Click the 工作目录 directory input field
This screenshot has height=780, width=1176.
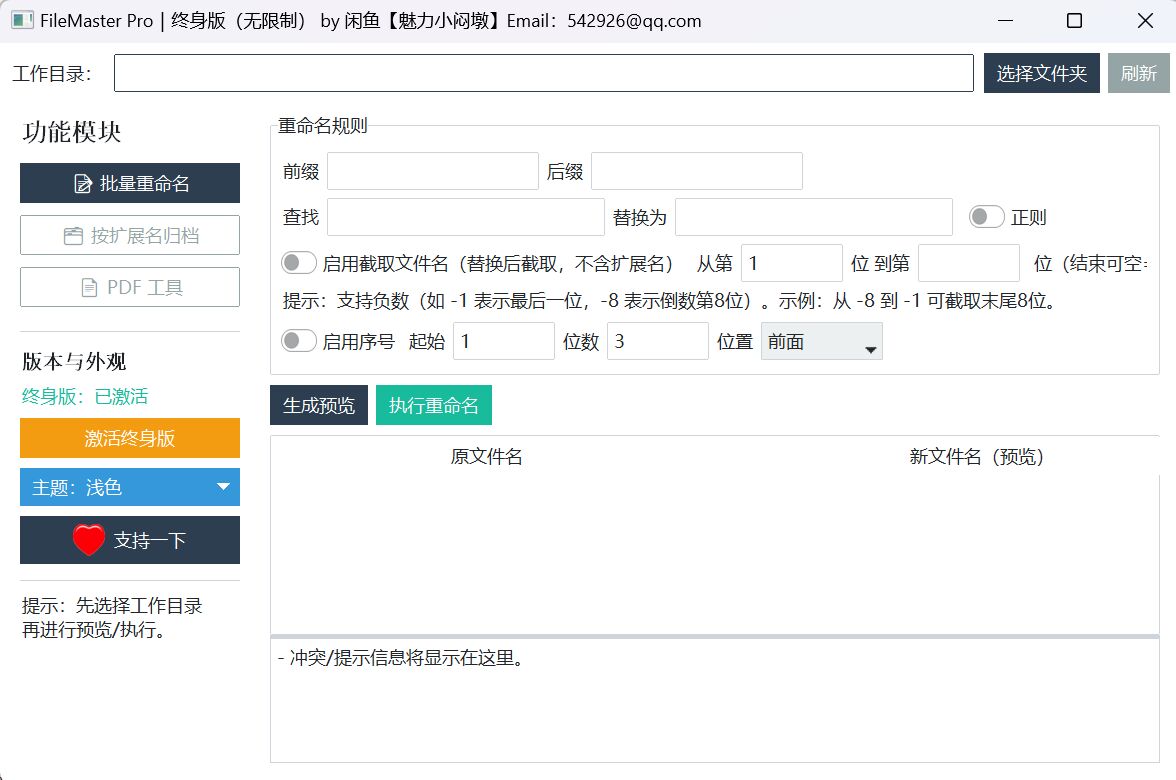pyautogui.click(x=544, y=72)
